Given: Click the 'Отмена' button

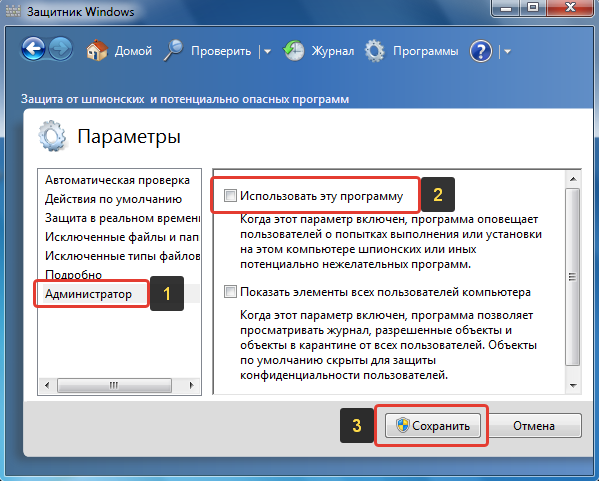Looking at the screenshot, I should pyautogui.click(x=533, y=426).
